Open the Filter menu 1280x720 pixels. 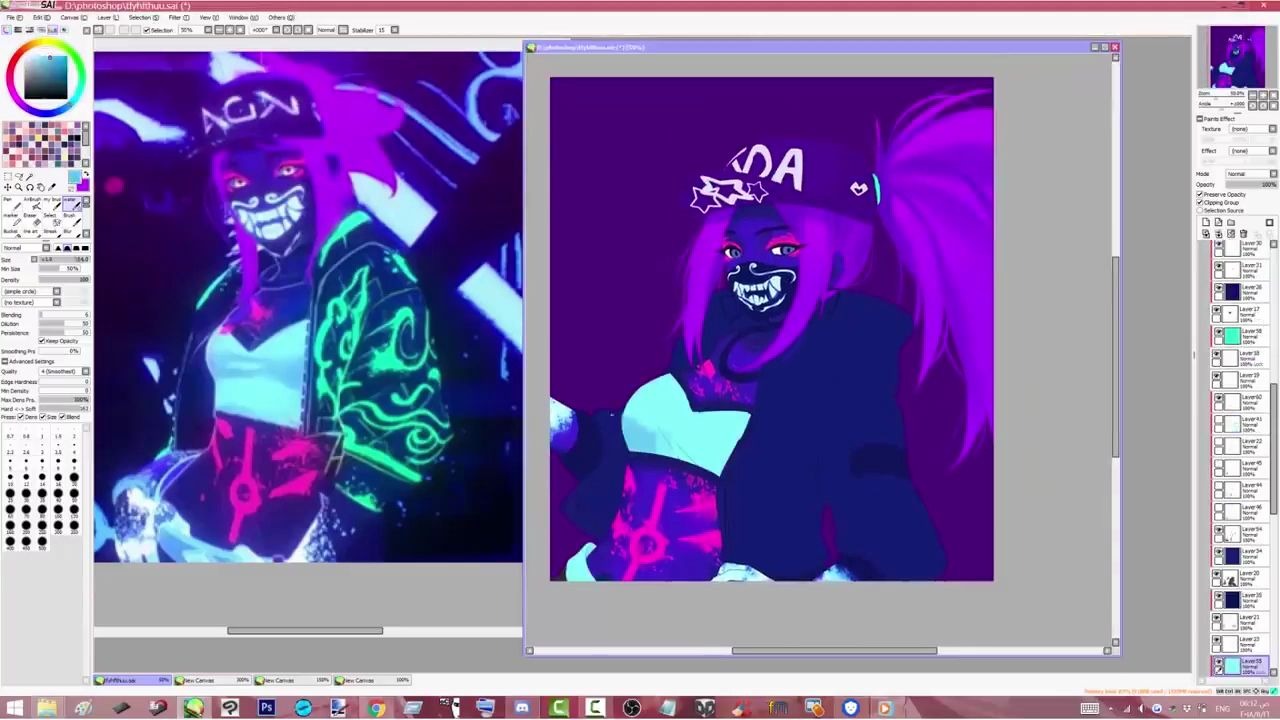coord(179,17)
